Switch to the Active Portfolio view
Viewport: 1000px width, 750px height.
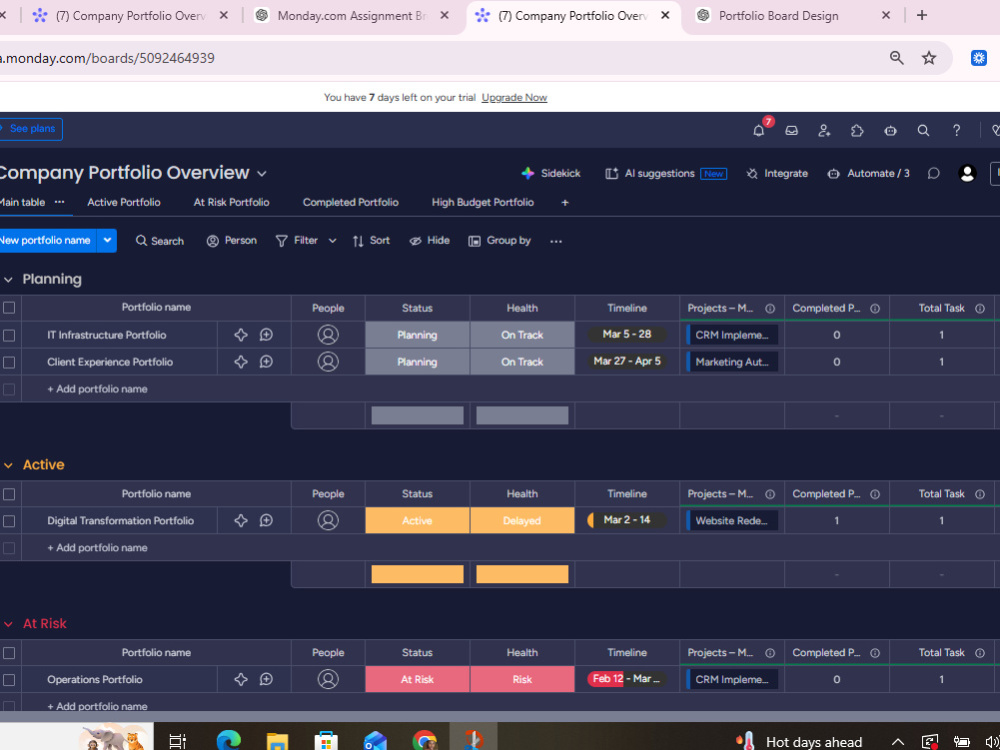(x=124, y=202)
